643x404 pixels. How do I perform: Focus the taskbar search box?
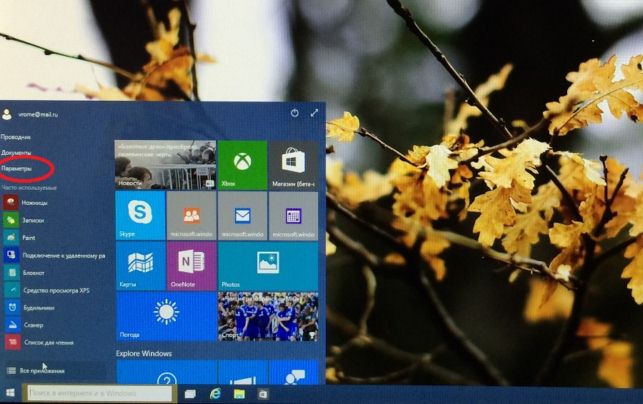100,393
